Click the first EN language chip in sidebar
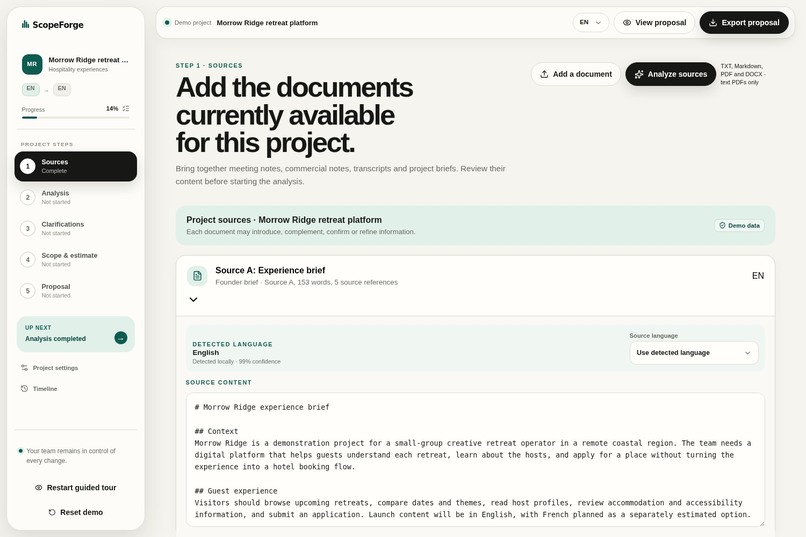The width and height of the screenshot is (806, 537). coord(30,89)
